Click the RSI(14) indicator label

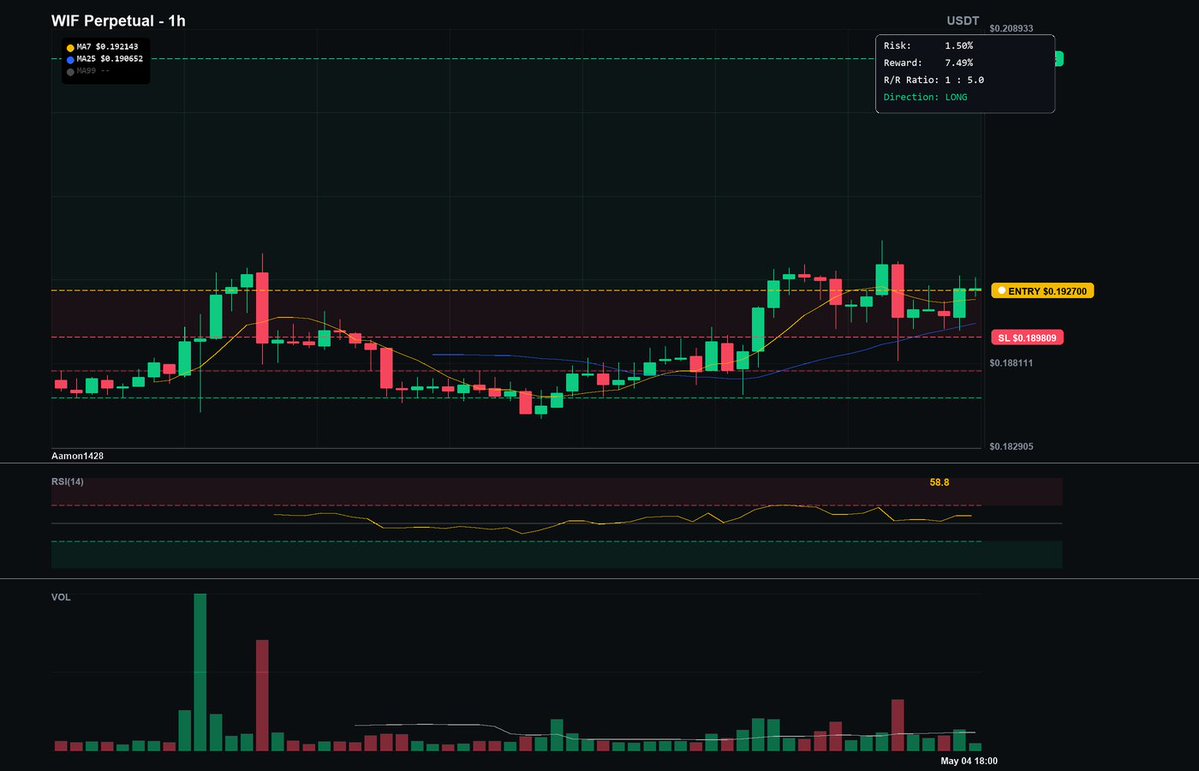coord(67,482)
